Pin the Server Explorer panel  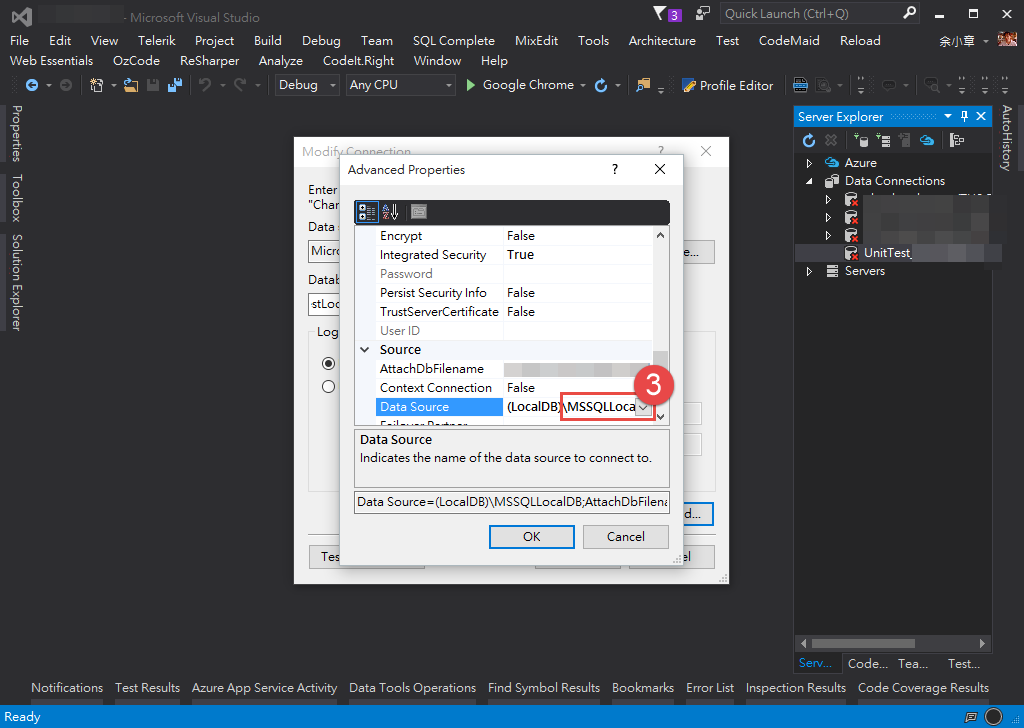click(965, 116)
